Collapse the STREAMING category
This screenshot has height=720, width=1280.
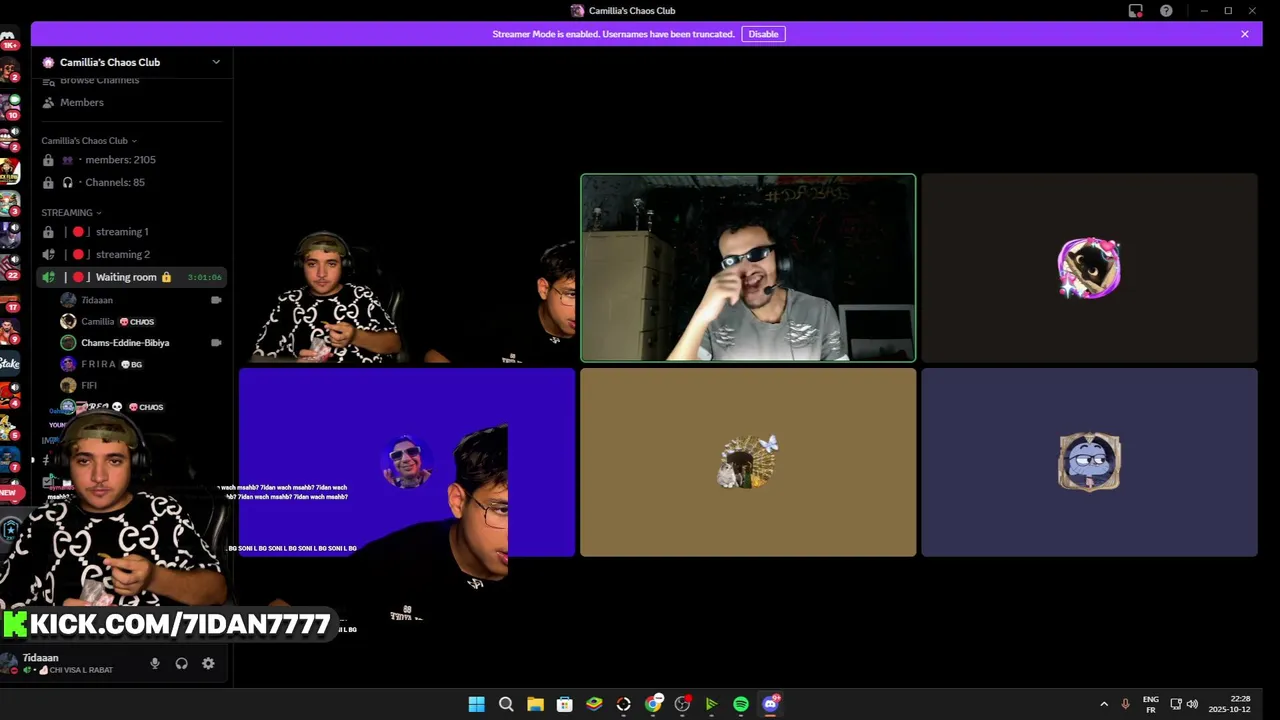click(71, 213)
